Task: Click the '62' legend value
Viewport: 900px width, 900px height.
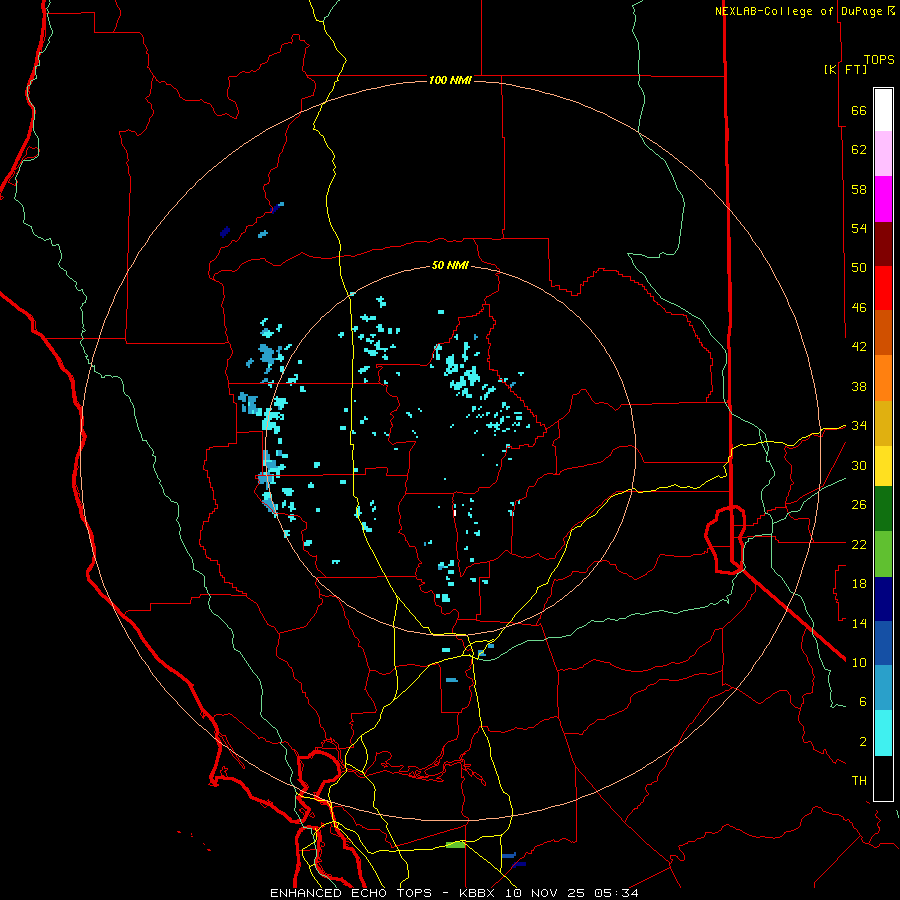Action: pyautogui.click(x=859, y=150)
